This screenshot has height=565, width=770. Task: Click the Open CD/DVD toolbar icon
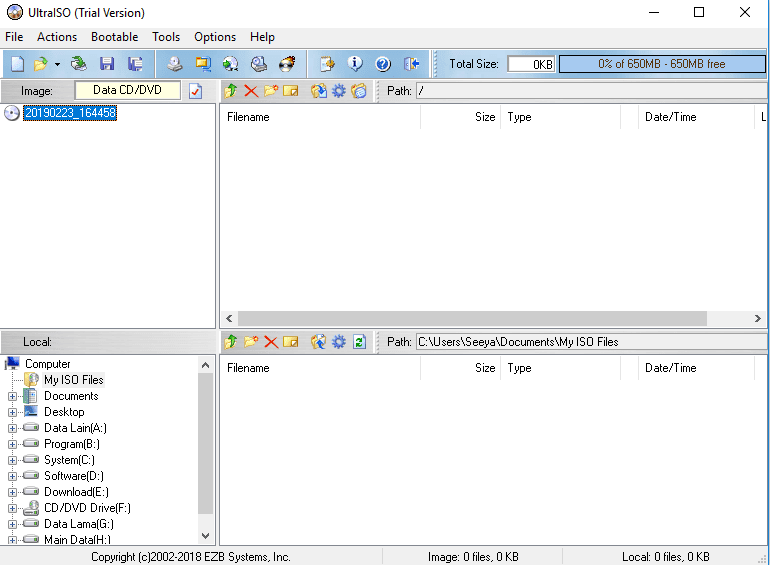pos(79,64)
